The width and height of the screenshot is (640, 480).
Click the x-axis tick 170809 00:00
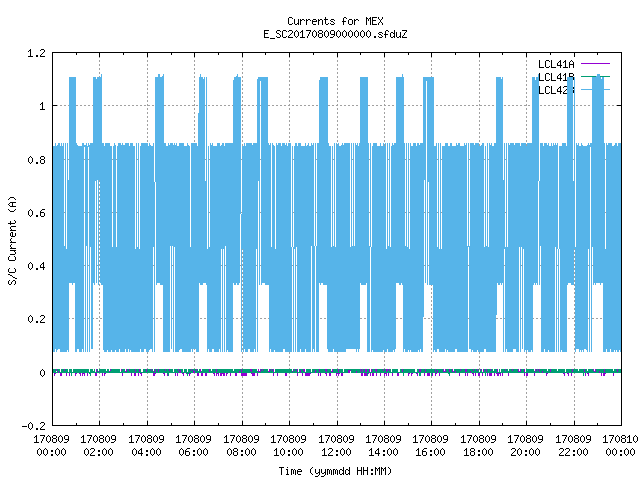pos(51,446)
